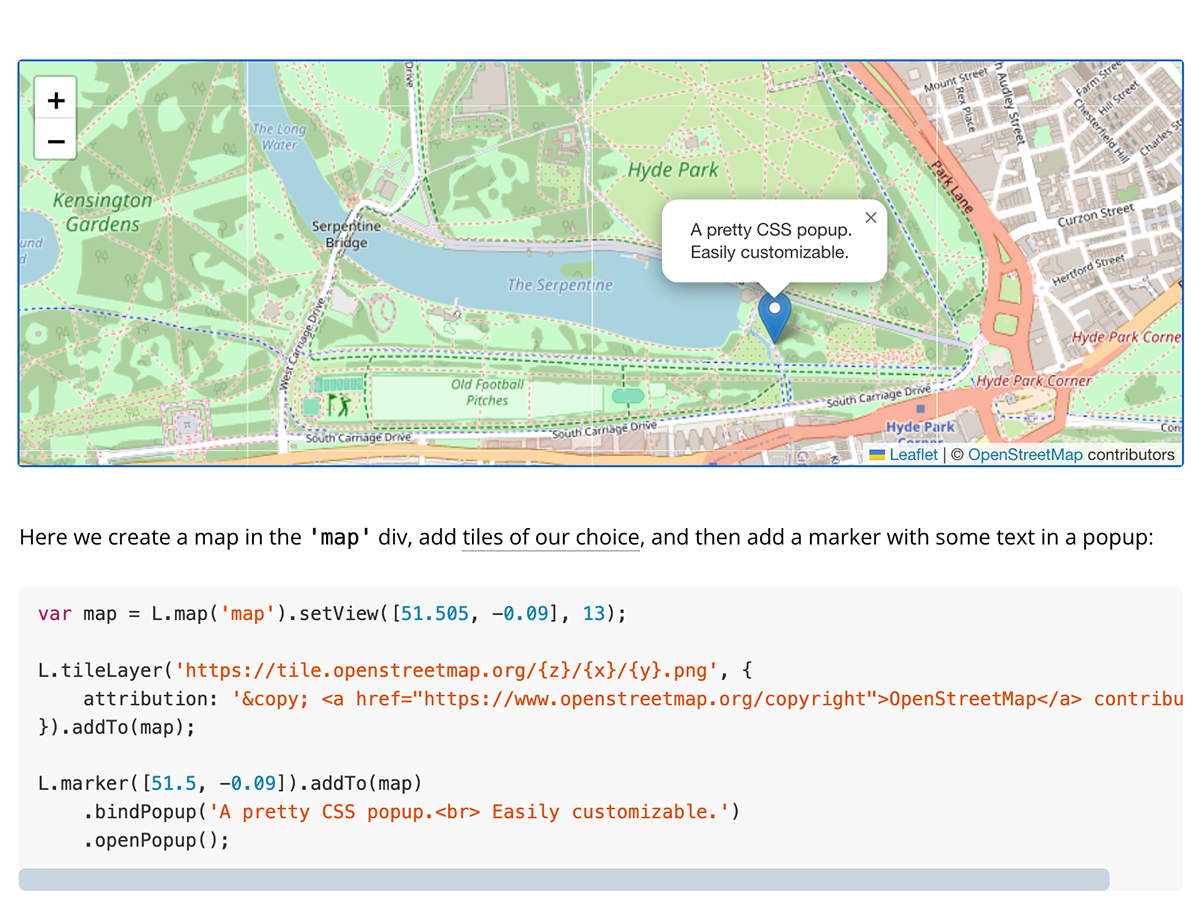The image size is (1200, 914).
Task: Click the Kensington Gardens map label
Action: click(102, 212)
